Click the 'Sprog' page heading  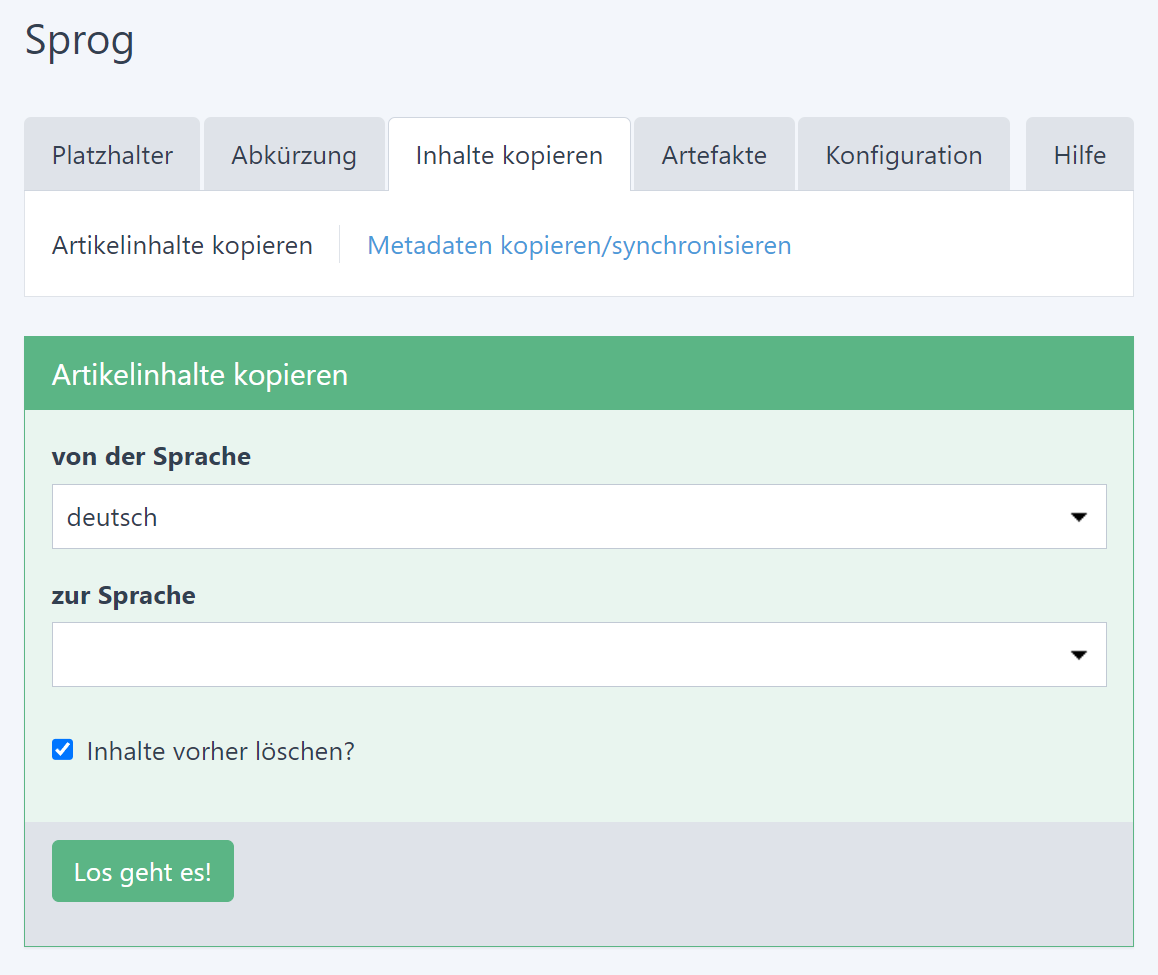[x=79, y=41]
